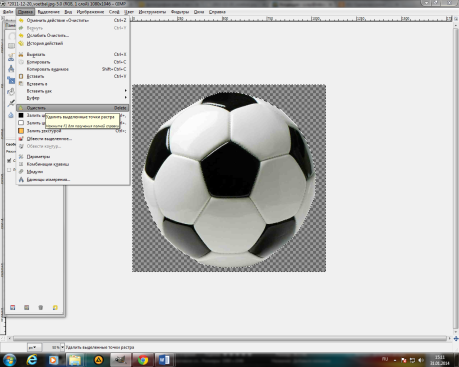
Task: Click the zoom-on-resize icon above vertical scrollbar
Action: pos(456,19)
